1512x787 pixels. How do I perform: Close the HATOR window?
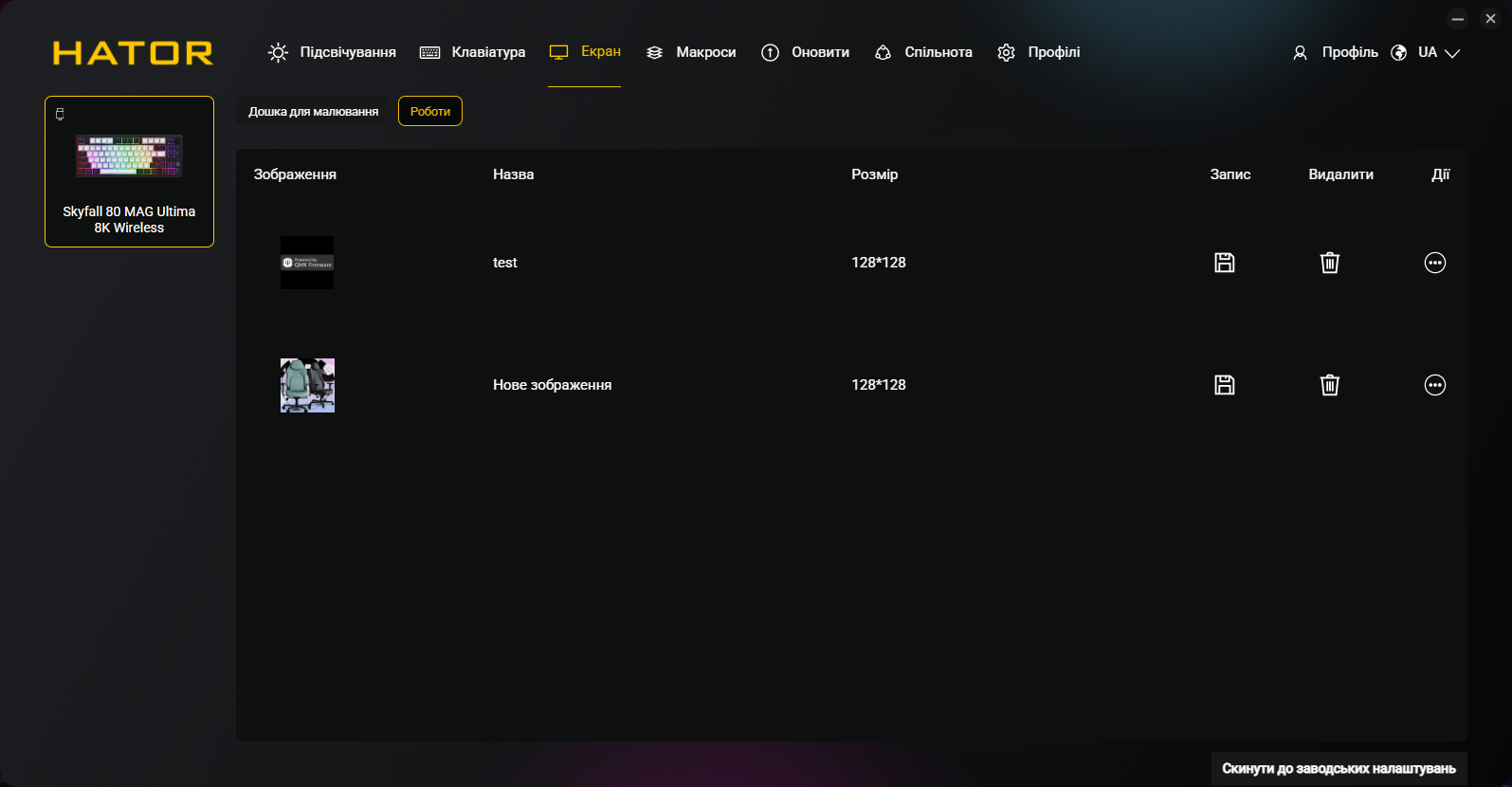[1490, 19]
